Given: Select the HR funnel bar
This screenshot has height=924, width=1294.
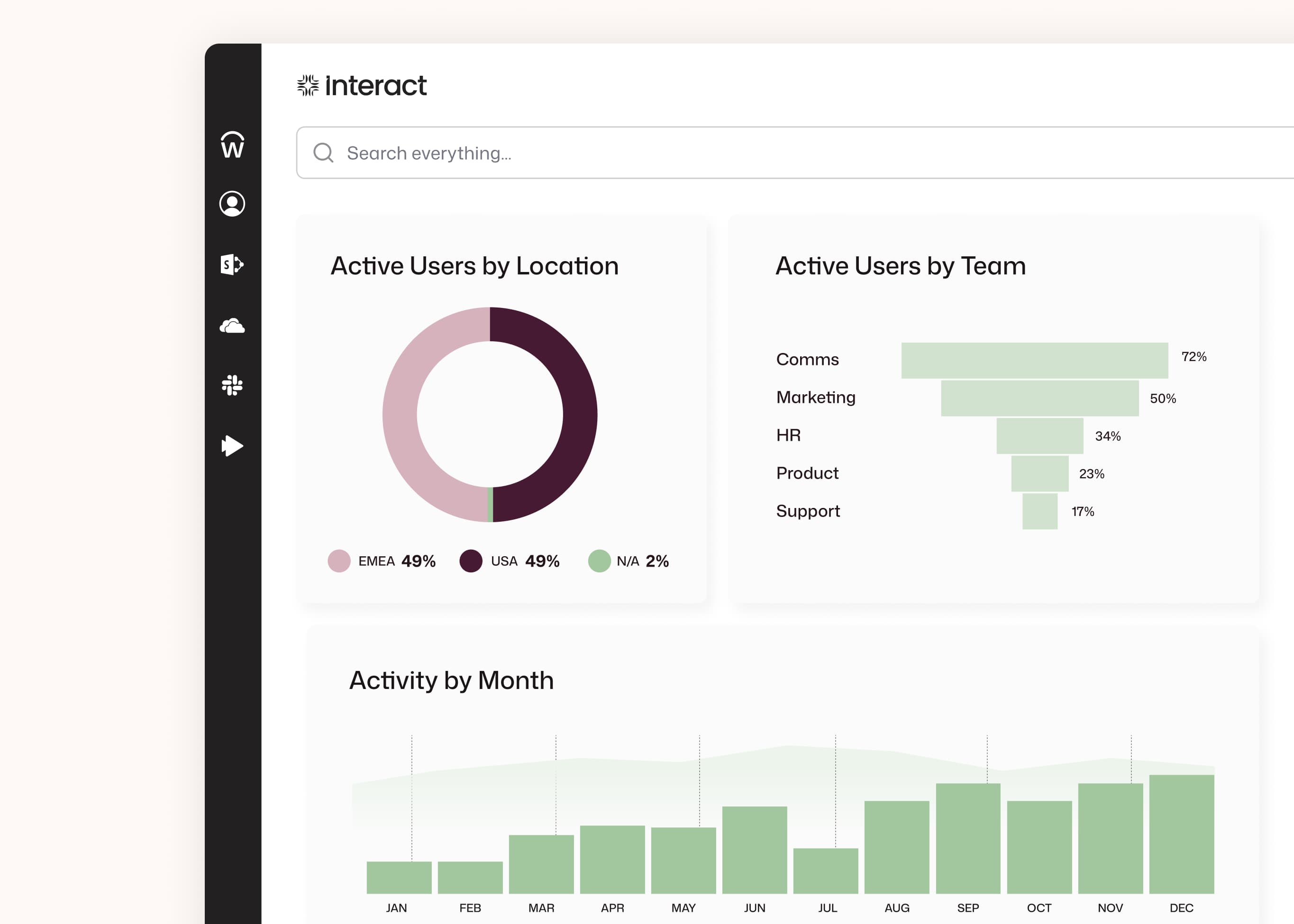Looking at the screenshot, I should coord(1039,436).
